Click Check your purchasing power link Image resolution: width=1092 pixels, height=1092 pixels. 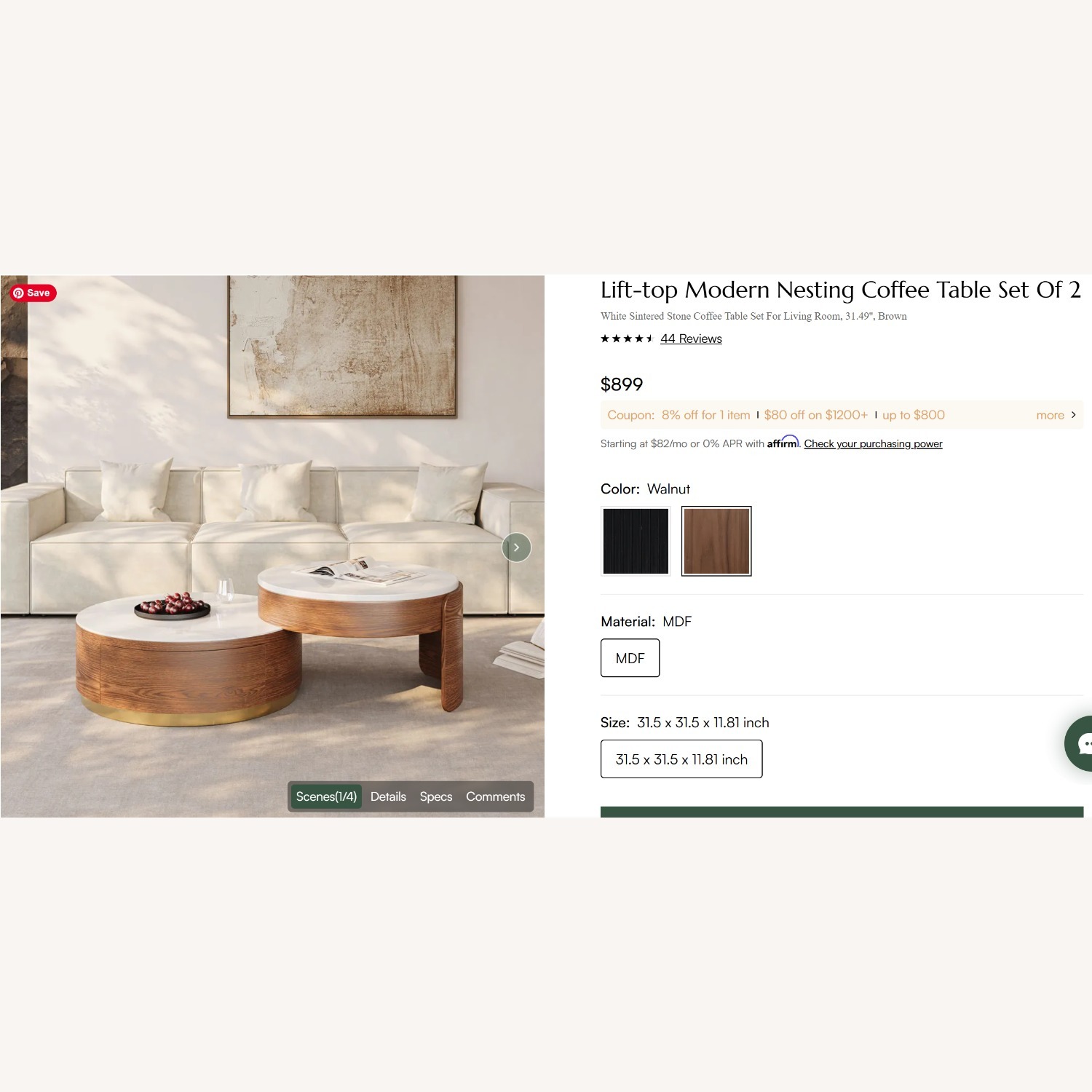coord(873,443)
